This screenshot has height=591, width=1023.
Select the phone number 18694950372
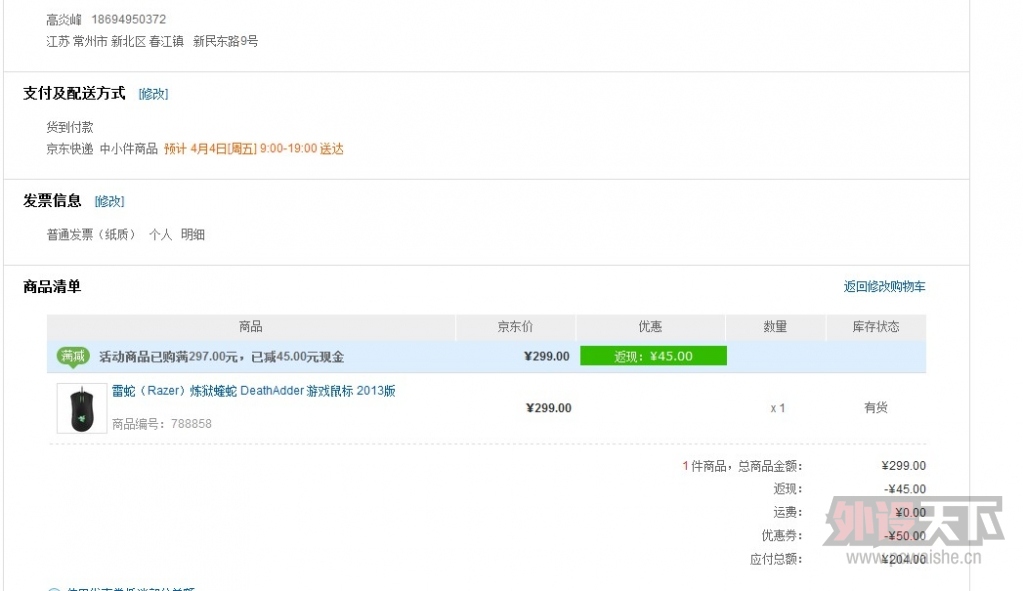[x=129, y=20]
